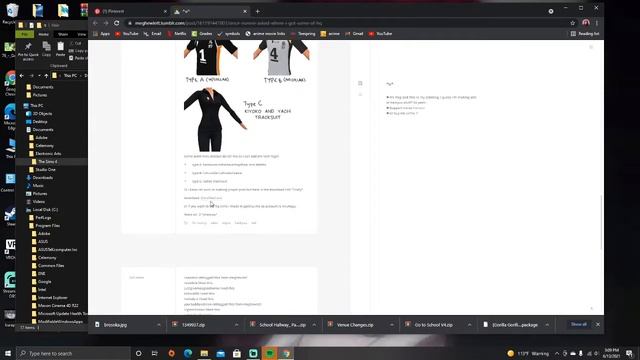The width and height of the screenshot is (640, 360).
Task: Close the Pinterest tab
Action: click(165, 11)
